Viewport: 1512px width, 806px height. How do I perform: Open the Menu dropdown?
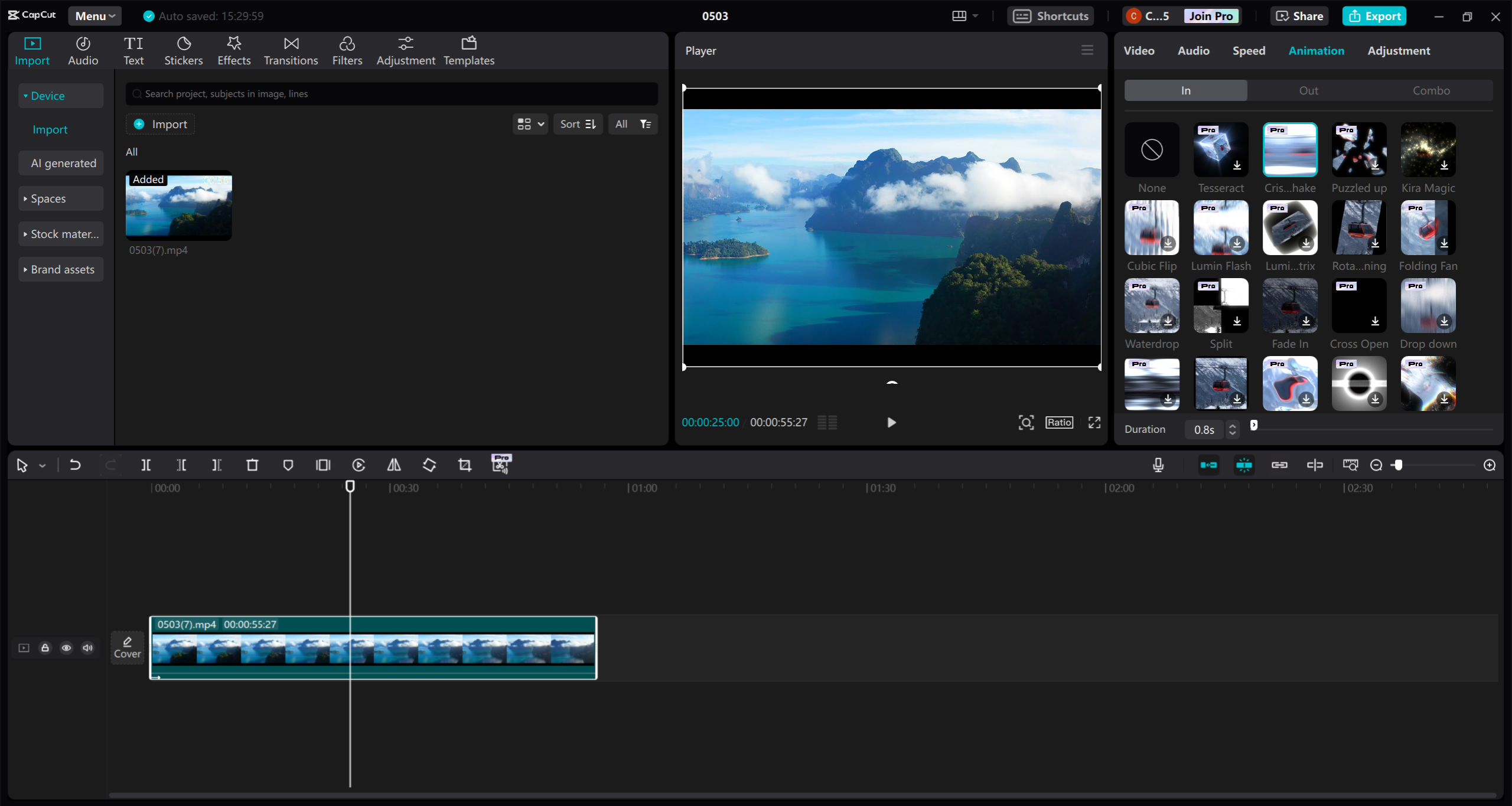(x=94, y=16)
